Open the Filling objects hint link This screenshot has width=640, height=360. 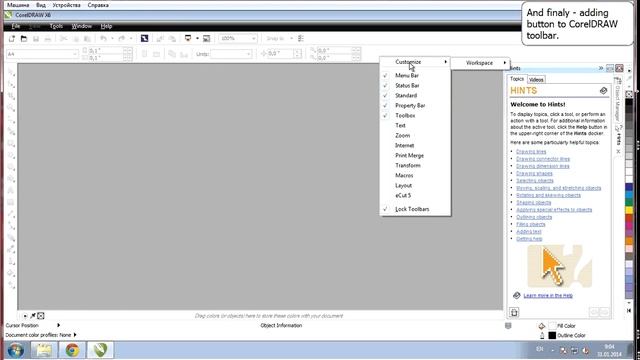coord(531,224)
